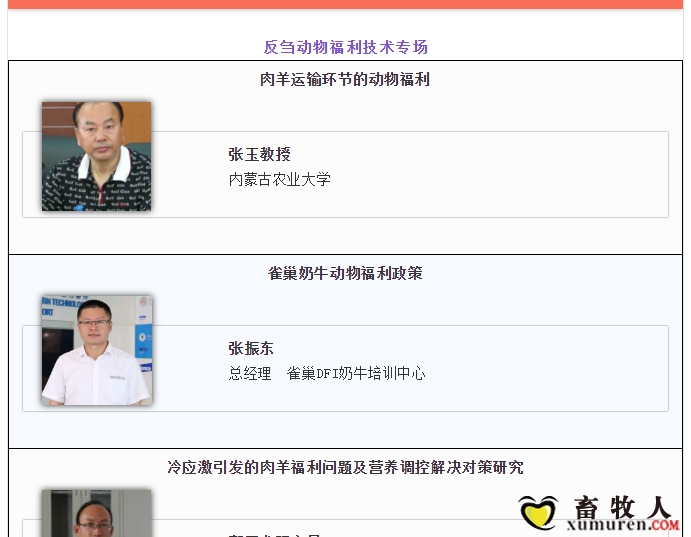Select the speaker name 张玉教授
The image size is (691, 537).
click(x=259, y=154)
